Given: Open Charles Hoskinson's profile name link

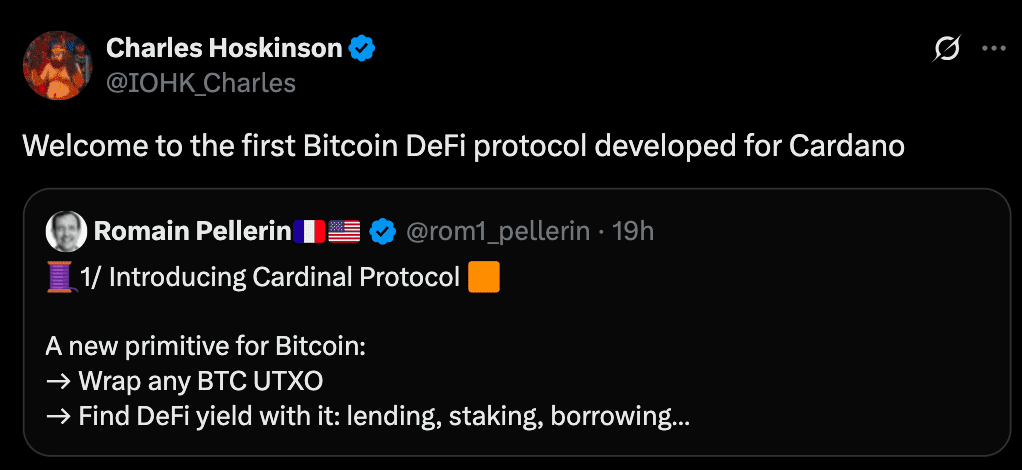Looking at the screenshot, I should [224, 47].
